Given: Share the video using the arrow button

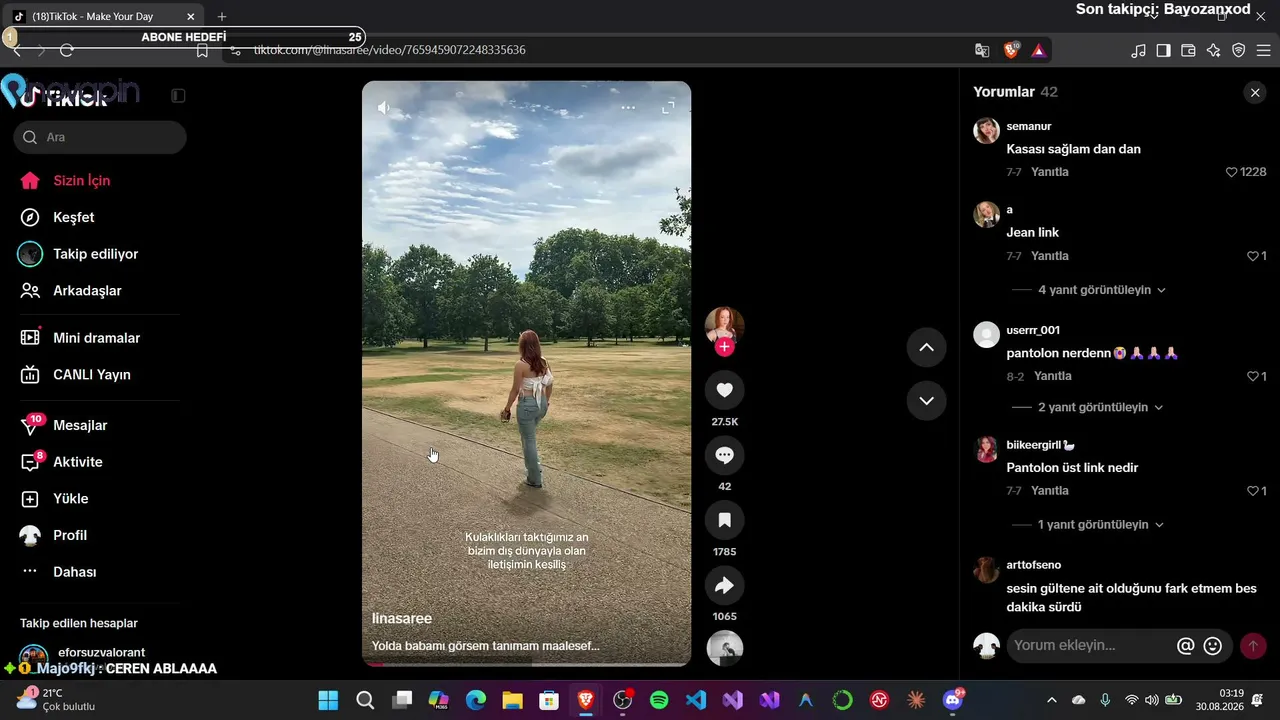Looking at the screenshot, I should point(724,585).
